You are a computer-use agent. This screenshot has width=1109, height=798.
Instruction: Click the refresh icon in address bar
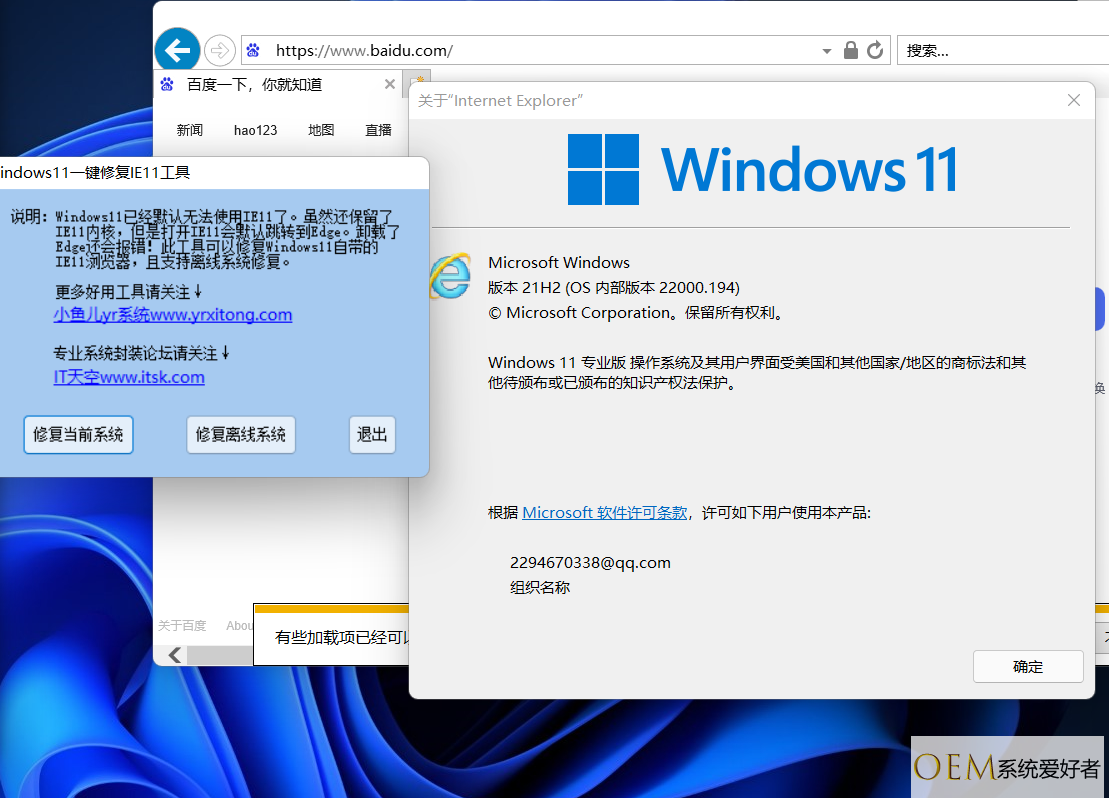tap(875, 50)
